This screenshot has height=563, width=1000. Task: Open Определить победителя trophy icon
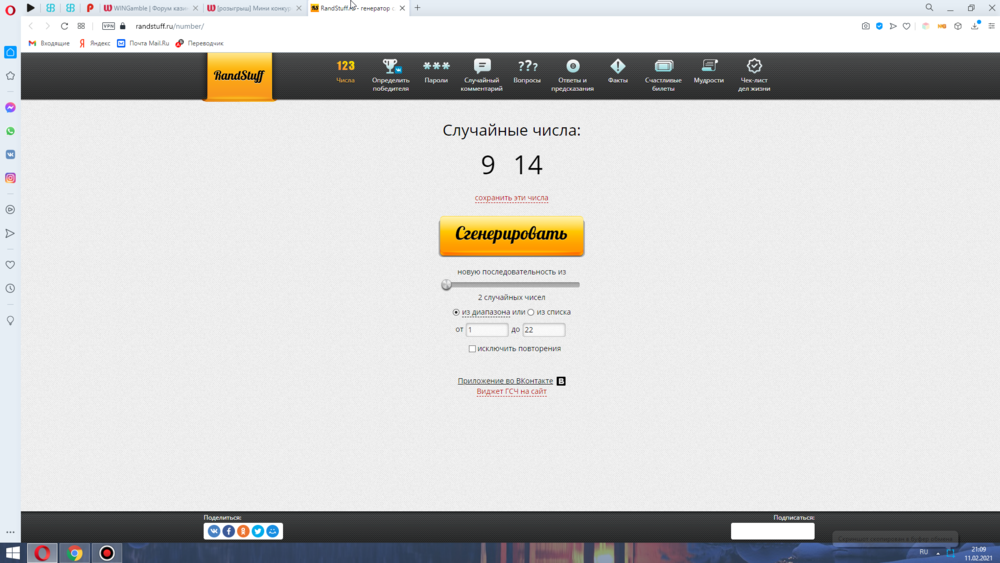click(x=390, y=67)
